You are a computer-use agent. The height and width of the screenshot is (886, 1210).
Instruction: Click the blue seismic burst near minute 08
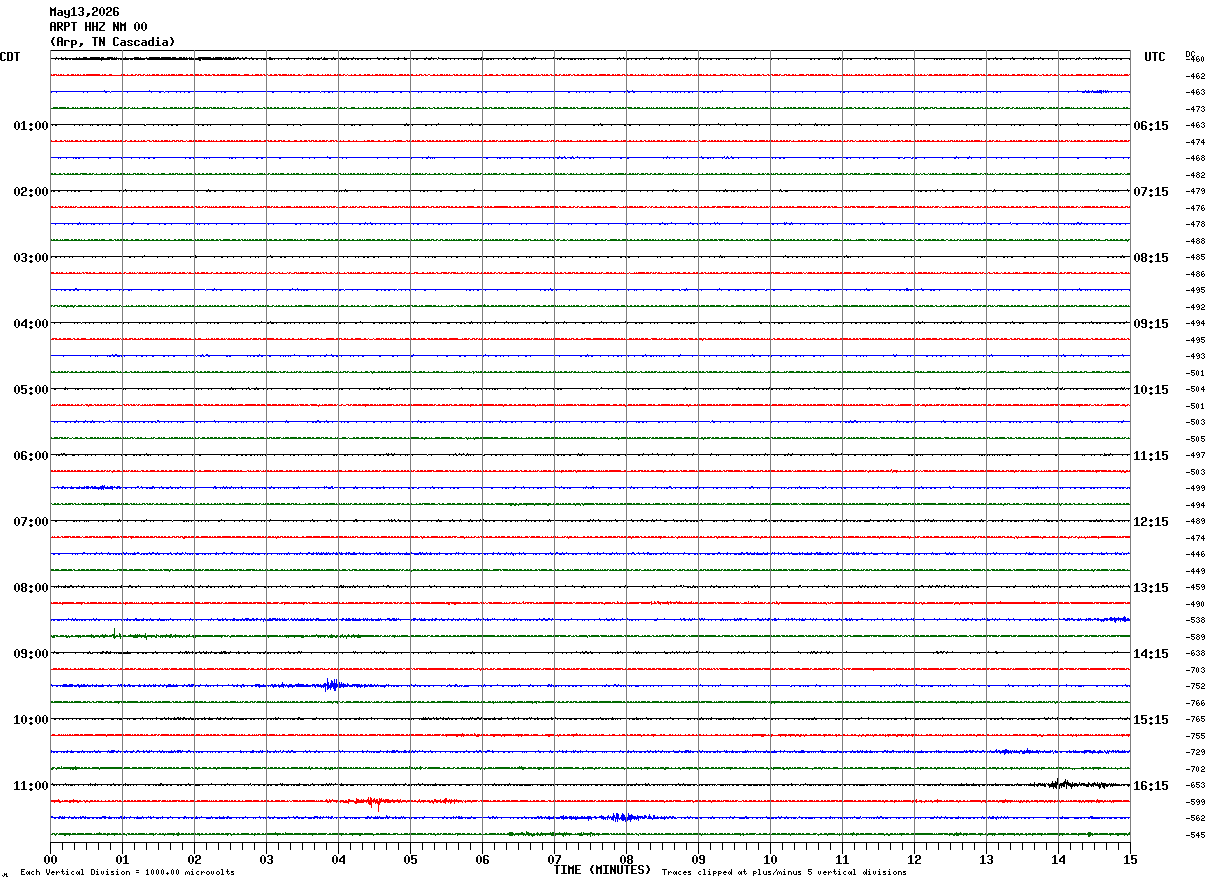[622, 817]
